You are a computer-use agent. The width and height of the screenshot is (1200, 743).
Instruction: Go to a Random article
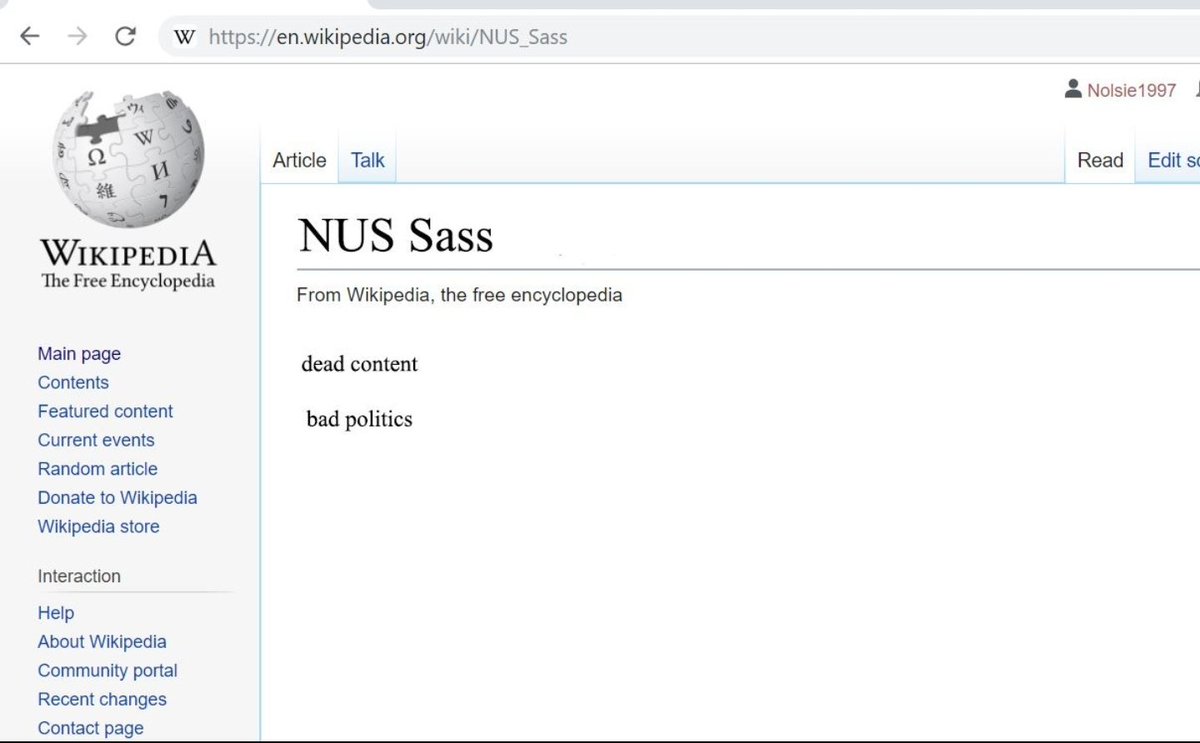(97, 468)
